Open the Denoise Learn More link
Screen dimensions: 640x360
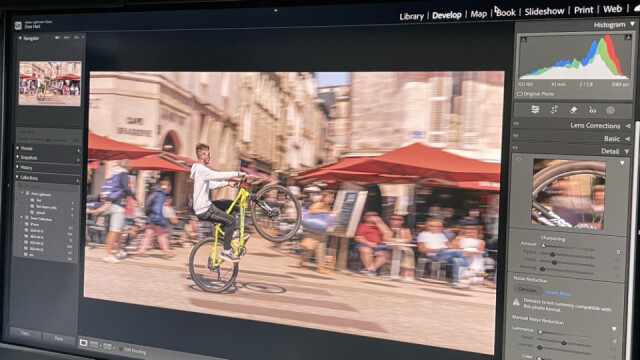click(558, 293)
